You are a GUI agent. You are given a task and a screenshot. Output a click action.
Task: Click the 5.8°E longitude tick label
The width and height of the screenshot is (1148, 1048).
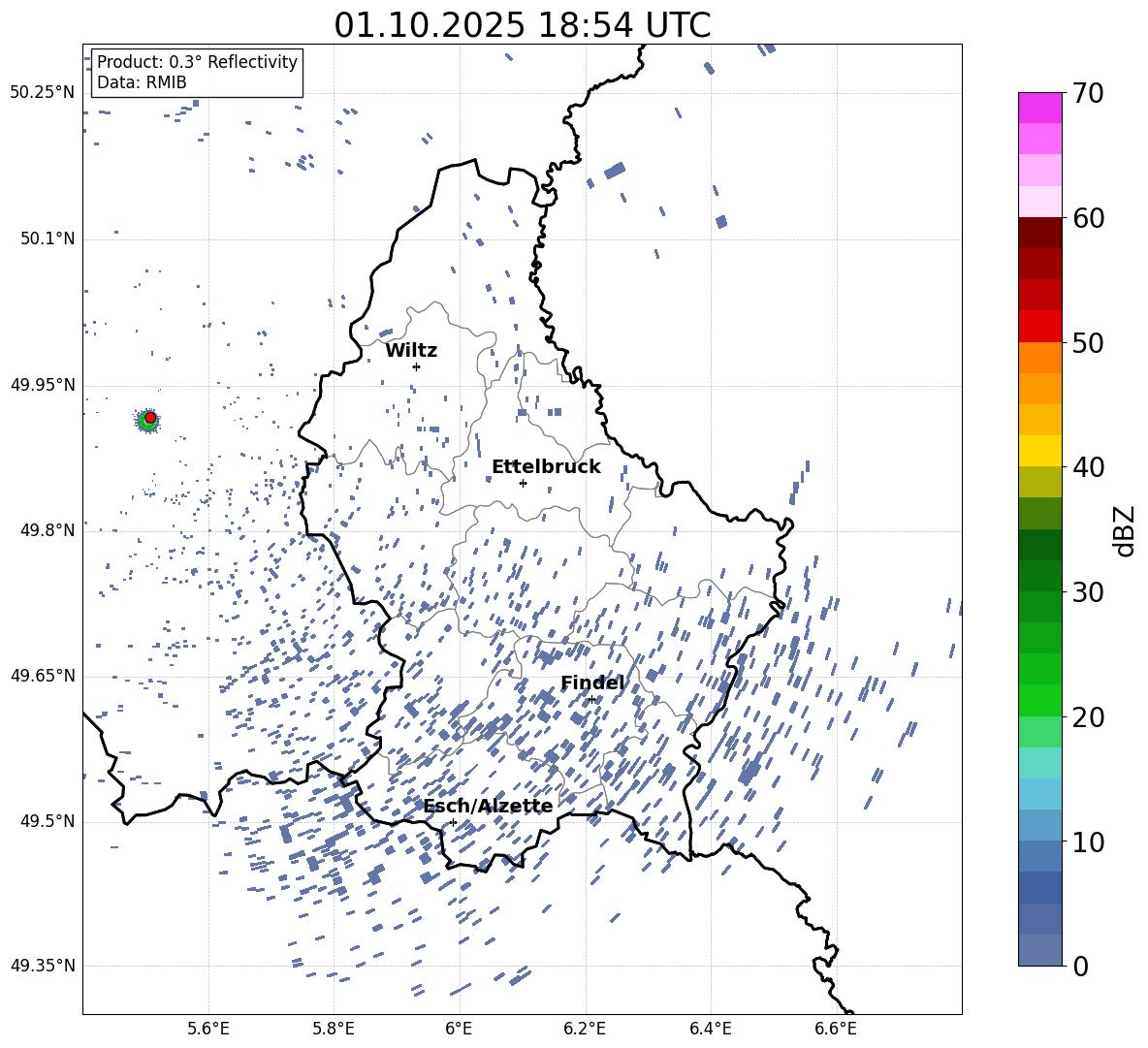point(334,1029)
